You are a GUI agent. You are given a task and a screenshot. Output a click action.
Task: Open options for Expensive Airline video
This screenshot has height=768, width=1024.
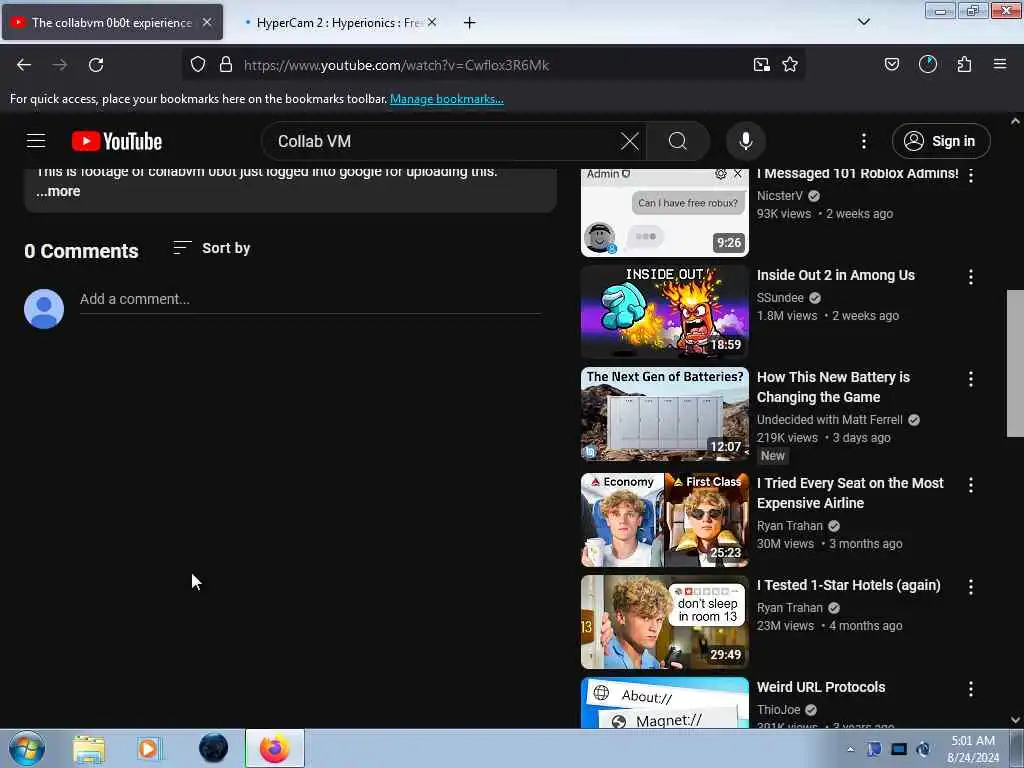[x=970, y=485]
